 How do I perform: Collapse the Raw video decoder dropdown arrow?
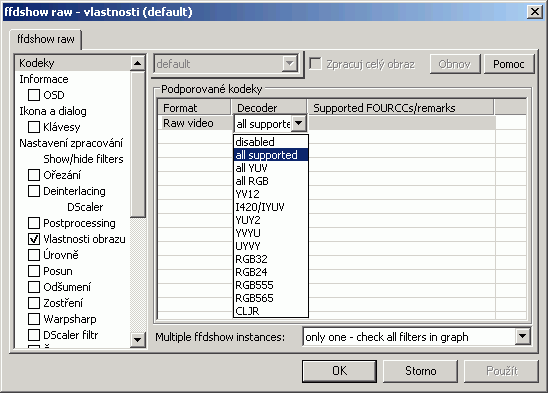298,123
